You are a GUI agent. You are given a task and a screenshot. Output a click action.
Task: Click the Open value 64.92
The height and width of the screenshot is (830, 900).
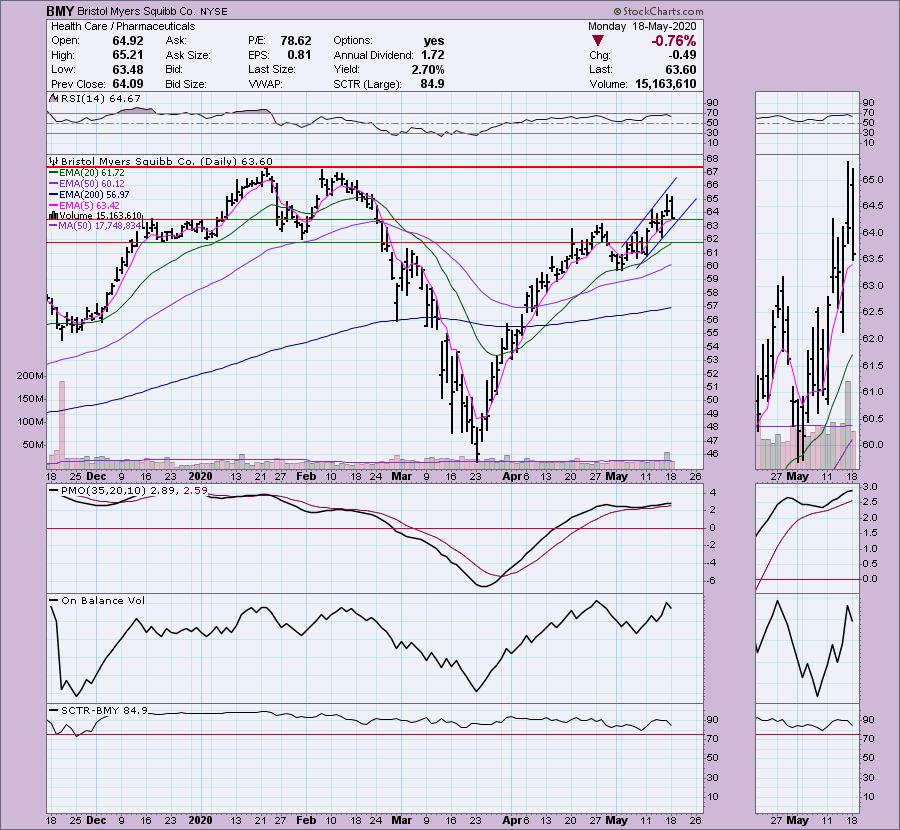point(128,41)
